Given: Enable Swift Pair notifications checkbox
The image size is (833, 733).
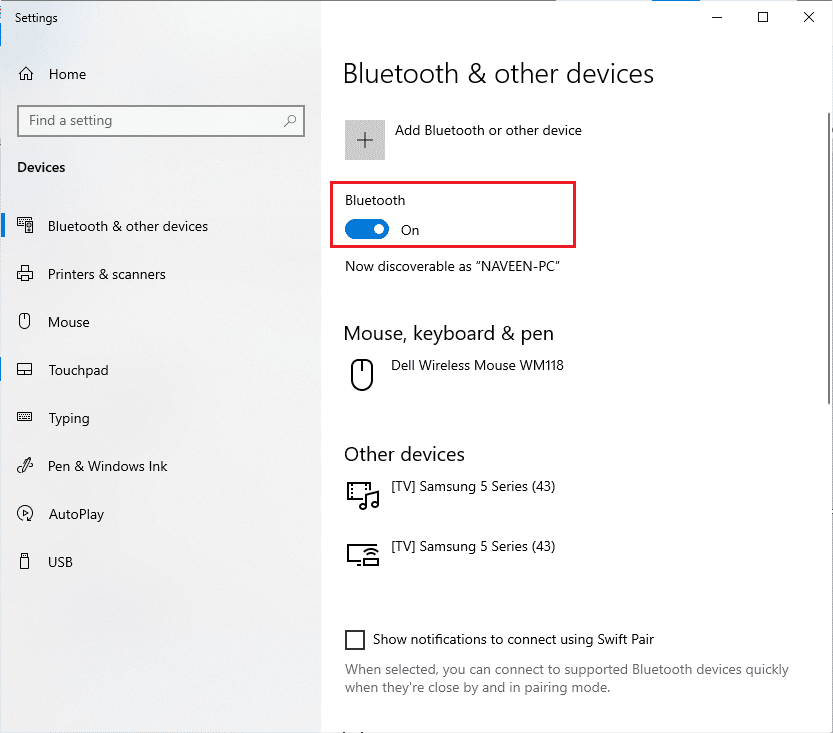Looking at the screenshot, I should point(355,639).
